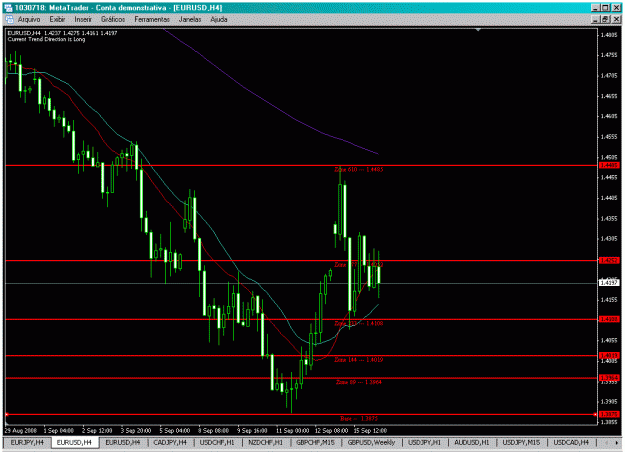
Task: Click 'Current Trend Direction is Long' text
Action: [46, 39]
